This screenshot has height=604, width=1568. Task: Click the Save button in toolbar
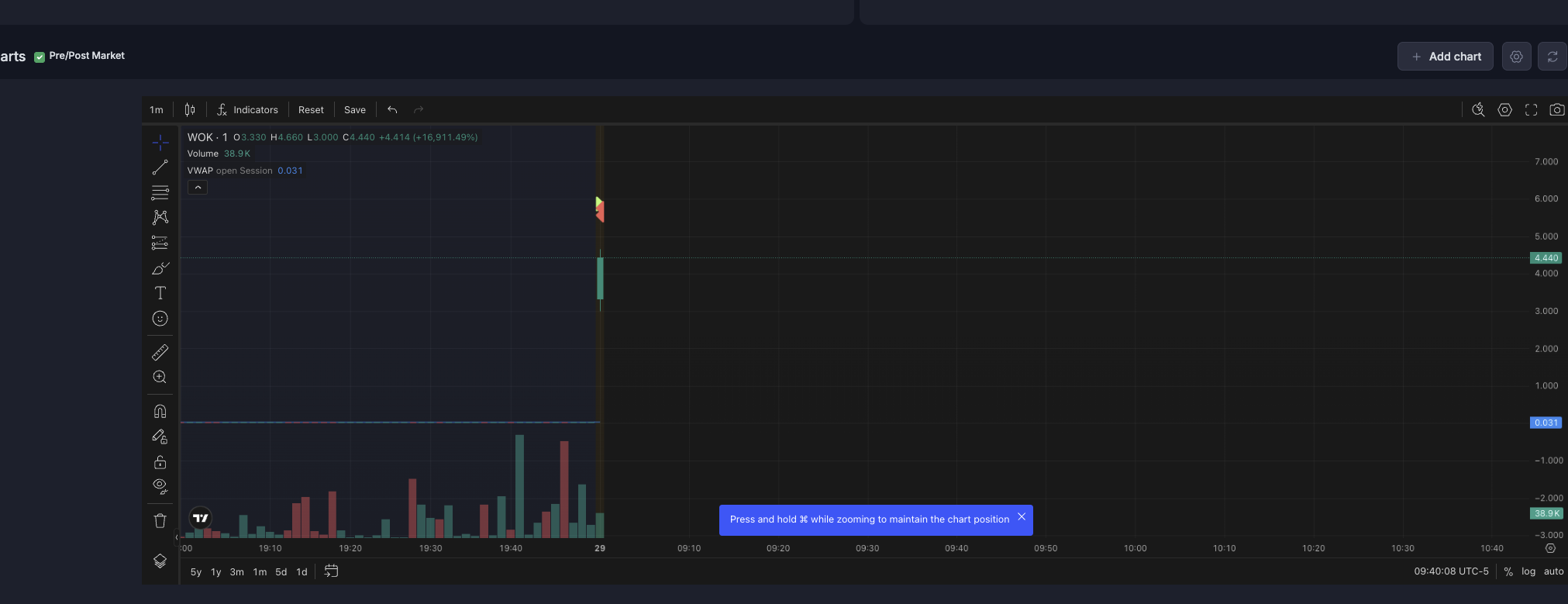pos(354,110)
